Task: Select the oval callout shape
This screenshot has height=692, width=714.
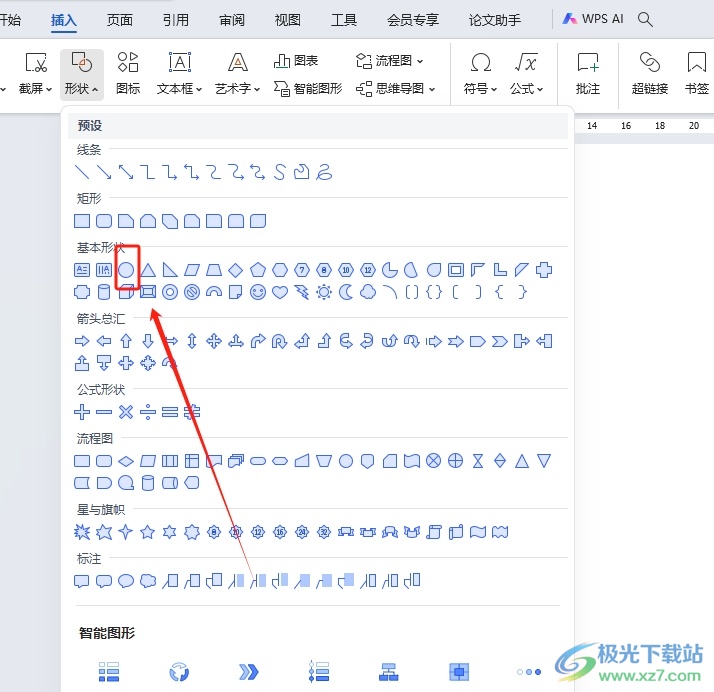Action: click(x=126, y=581)
